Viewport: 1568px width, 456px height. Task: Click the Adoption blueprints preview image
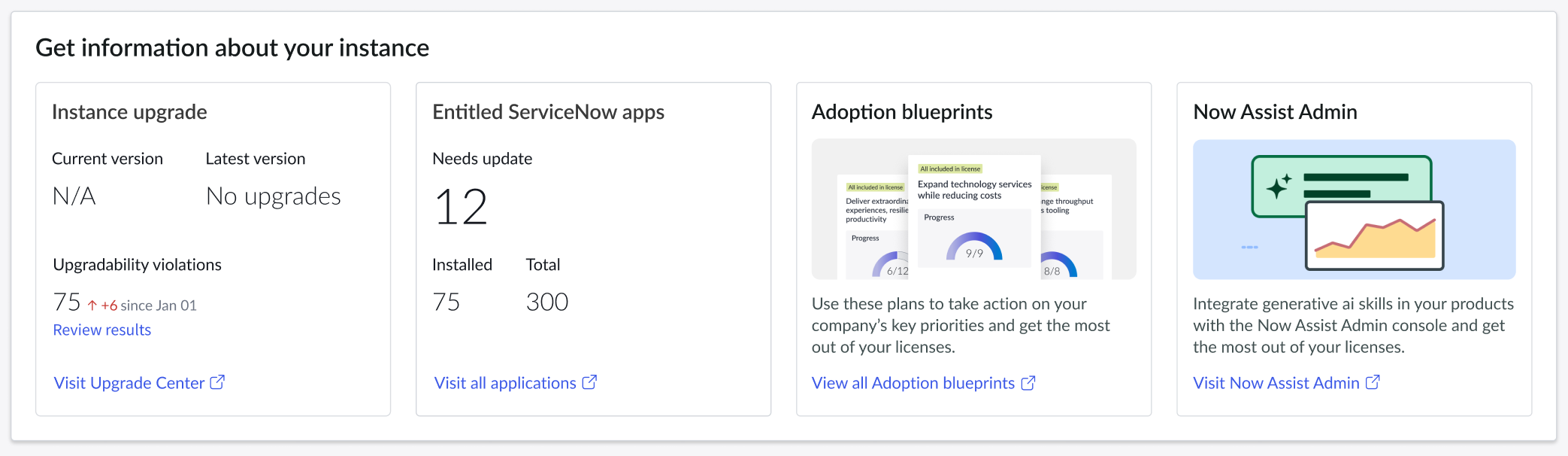(973, 209)
